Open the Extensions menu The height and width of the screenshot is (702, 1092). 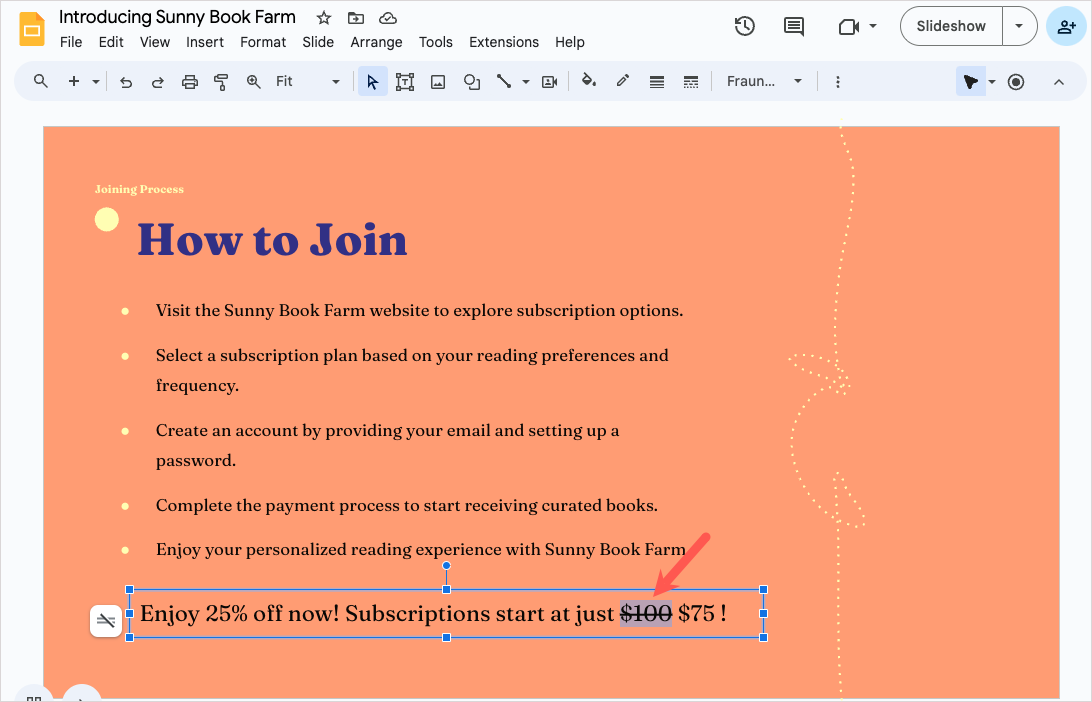504,42
